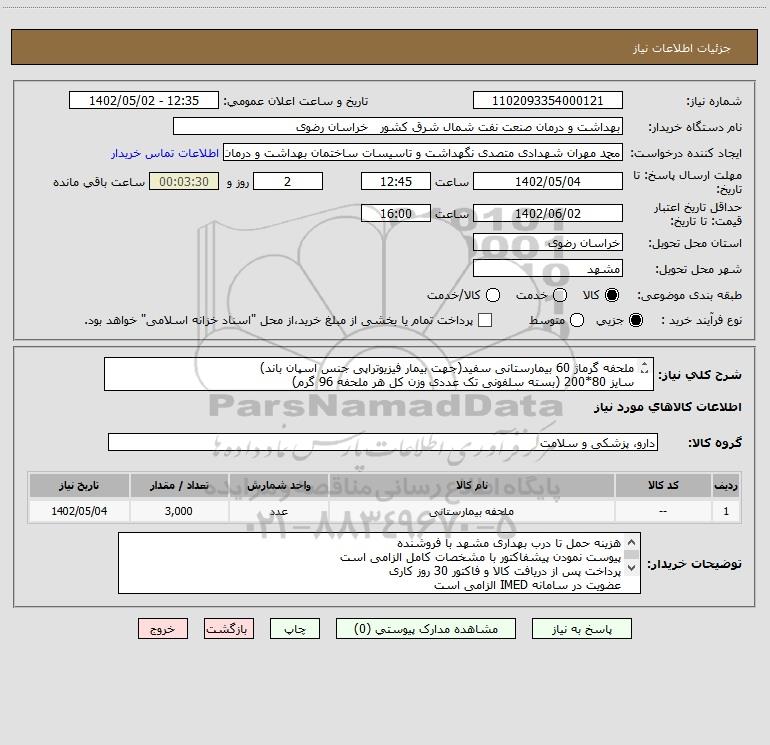Click the ردیف column header
The height and width of the screenshot is (745, 770).
726,486
